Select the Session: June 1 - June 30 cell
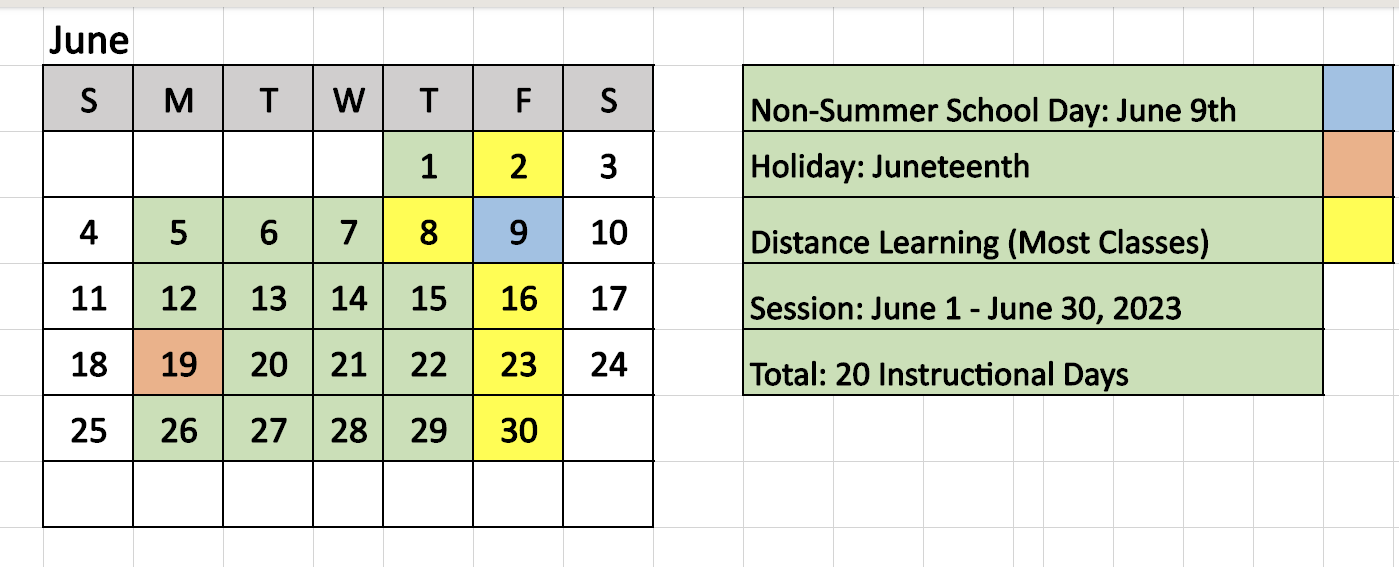This screenshot has height=567, width=1399. (x=1033, y=296)
